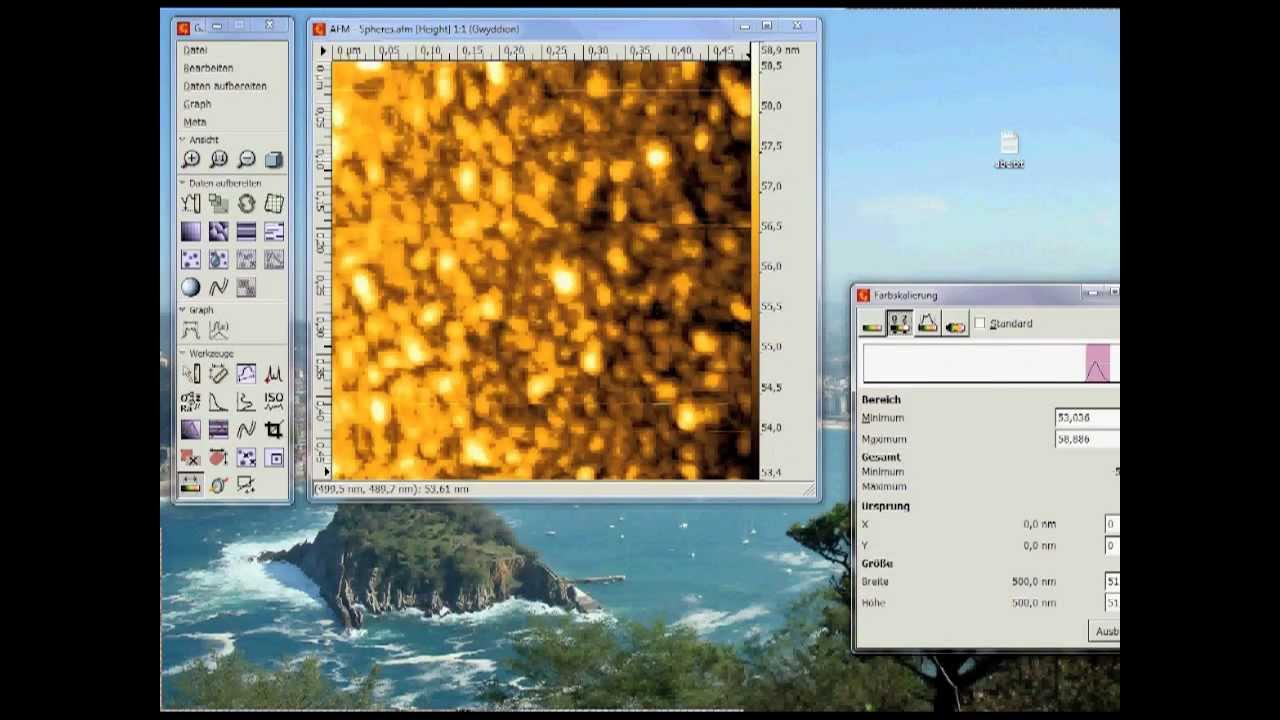The height and width of the screenshot is (720, 1280).
Task: Click the Ursprung Y input field
Action: tap(1112, 546)
